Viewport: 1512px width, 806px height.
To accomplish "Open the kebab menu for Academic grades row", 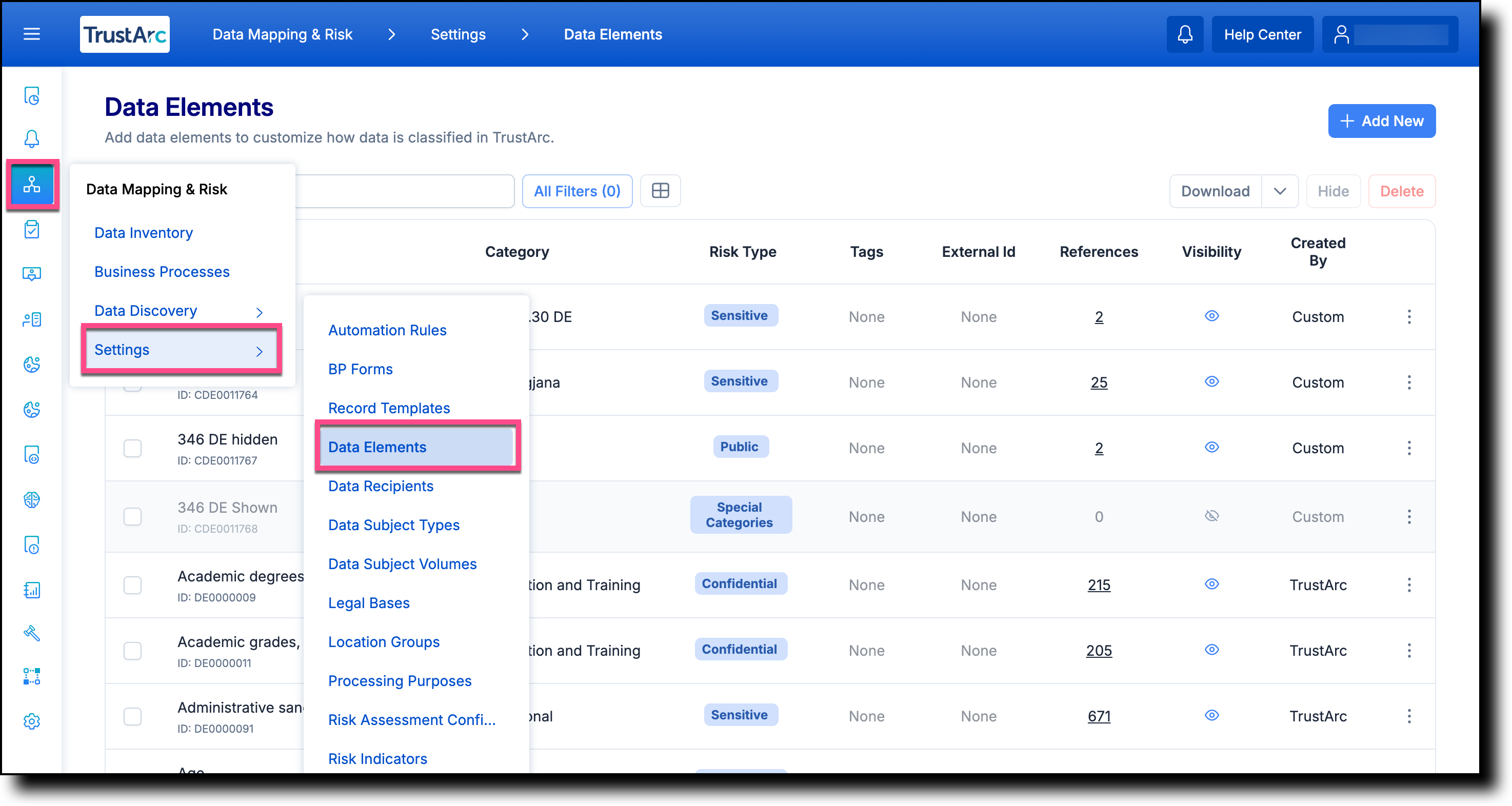I will tap(1409, 651).
